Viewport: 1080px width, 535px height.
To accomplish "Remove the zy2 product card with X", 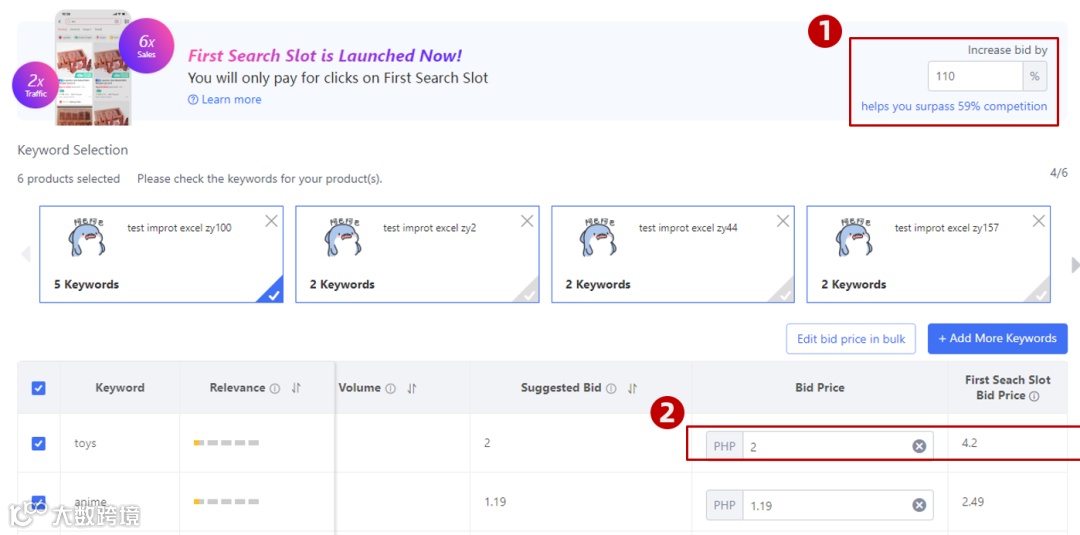I will (x=527, y=221).
